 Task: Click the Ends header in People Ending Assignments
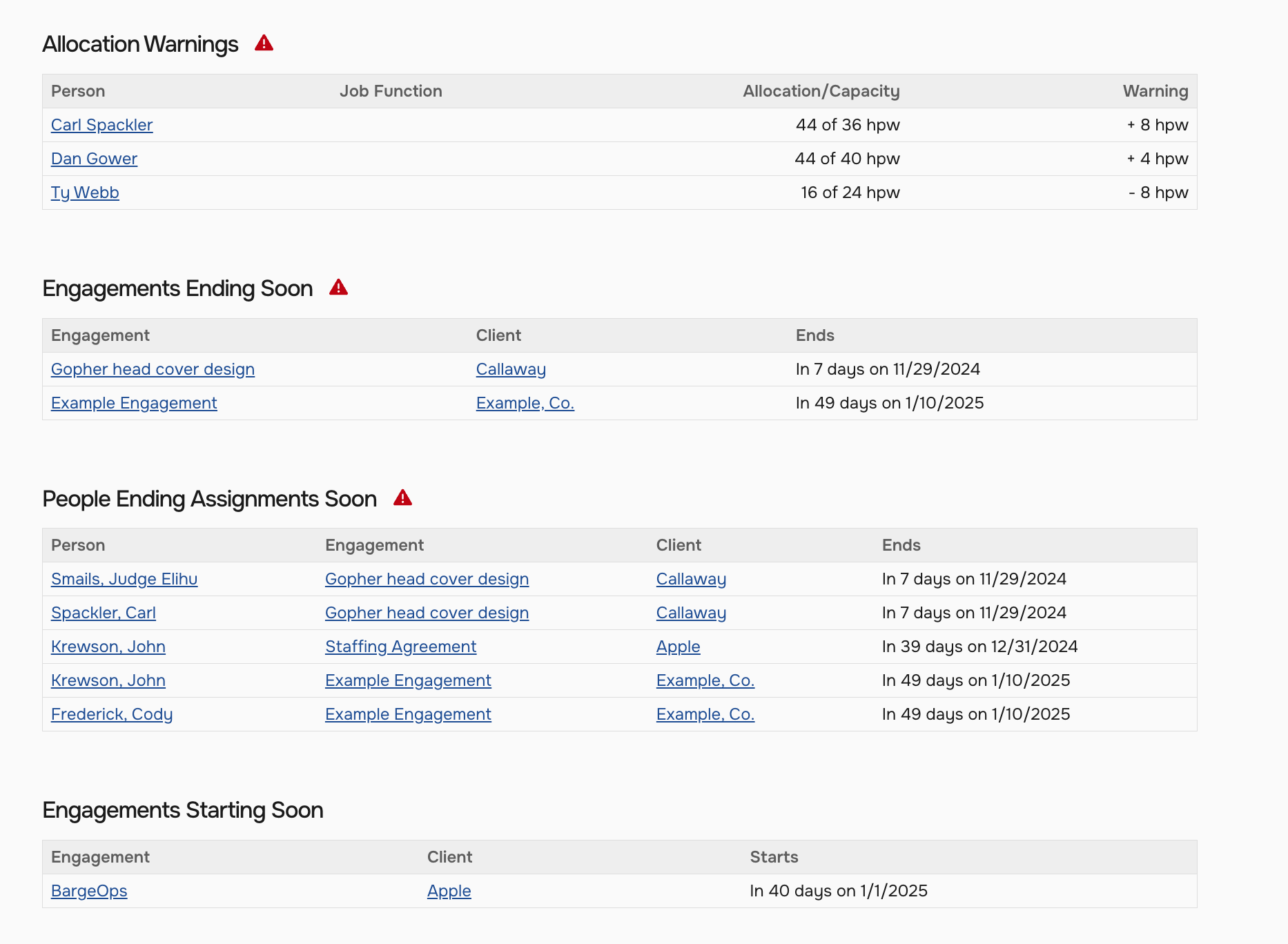click(901, 545)
